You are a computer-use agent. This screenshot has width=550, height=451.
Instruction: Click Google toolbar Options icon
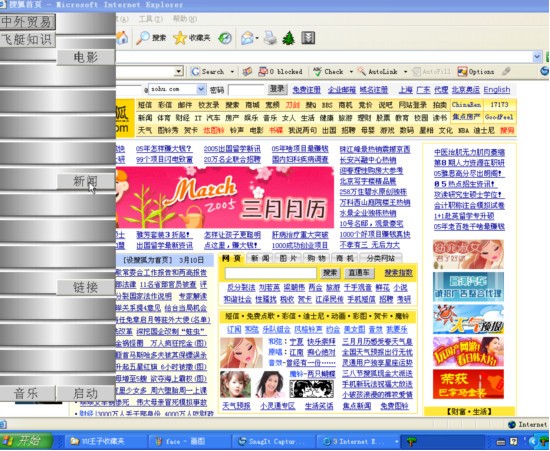point(462,72)
